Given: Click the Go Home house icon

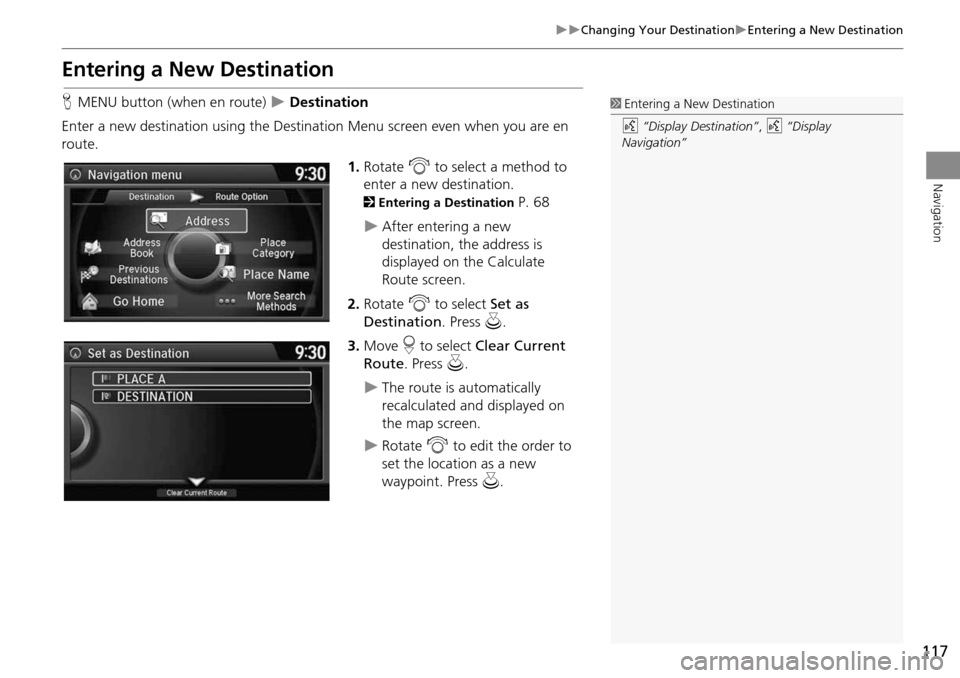Looking at the screenshot, I should coord(89,301).
